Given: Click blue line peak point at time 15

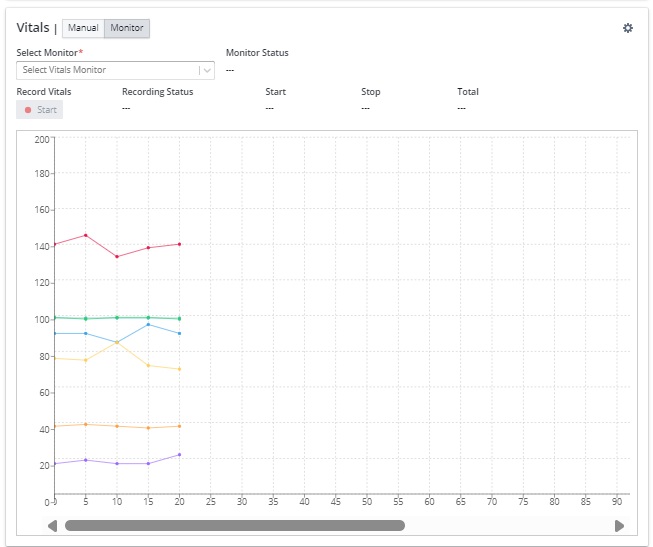Looking at the screenshot, I should point(148,324).
